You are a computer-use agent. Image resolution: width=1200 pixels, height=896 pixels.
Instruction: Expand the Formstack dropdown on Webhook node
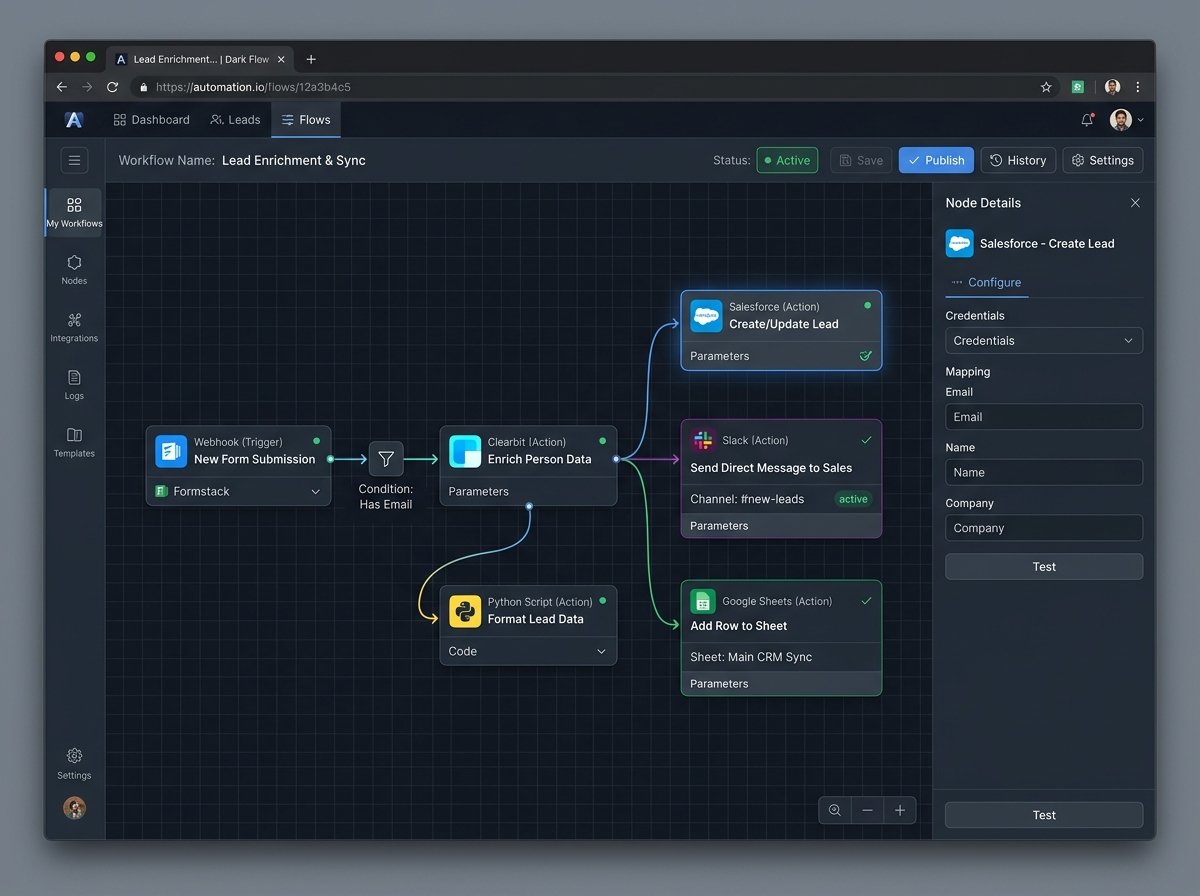(x=315, y=491)
